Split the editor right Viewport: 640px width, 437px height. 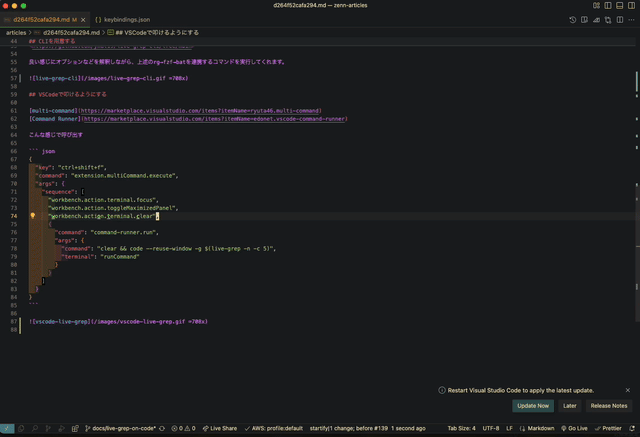pyautogui.click(x=620, y=20)
